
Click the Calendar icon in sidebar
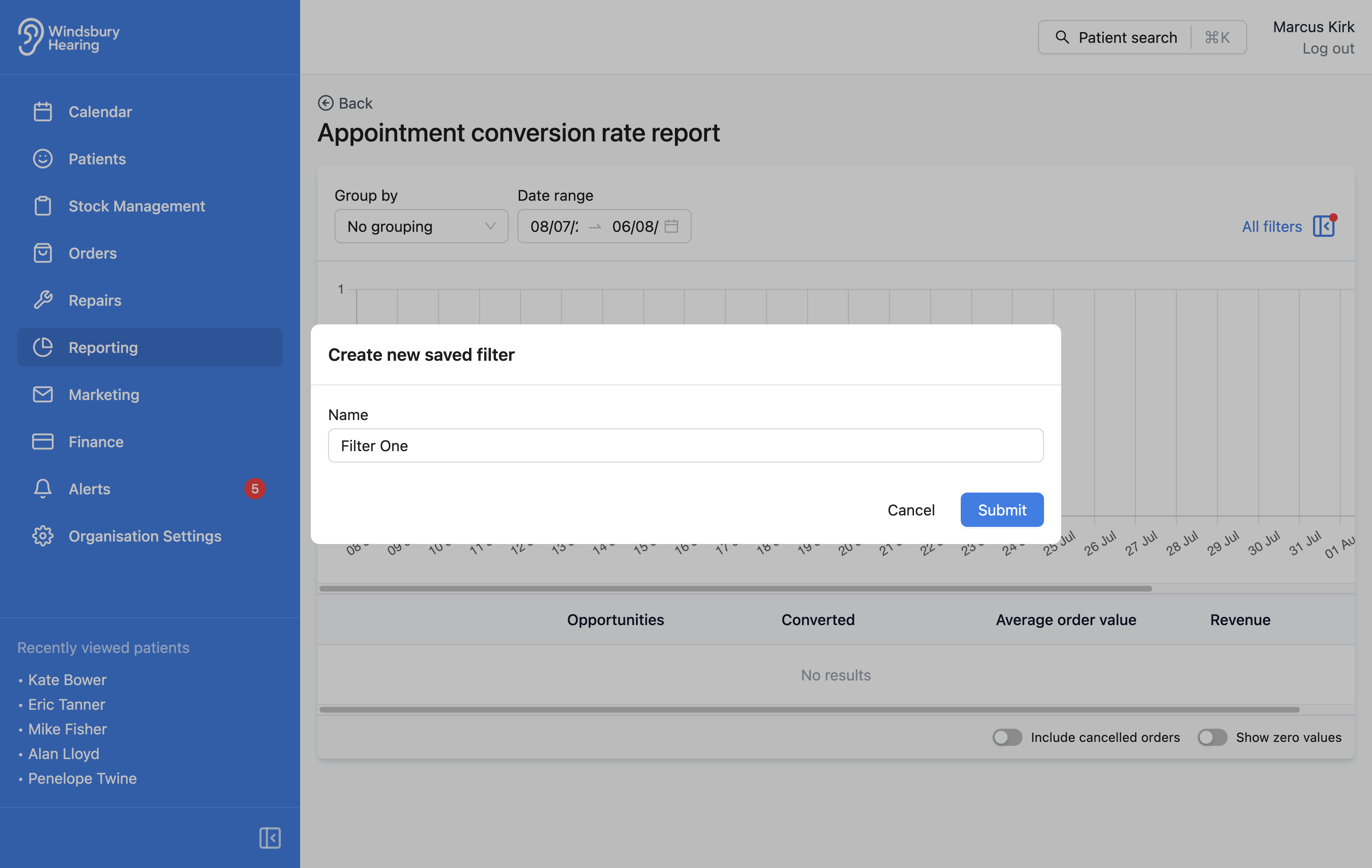[x=43, y=112]
